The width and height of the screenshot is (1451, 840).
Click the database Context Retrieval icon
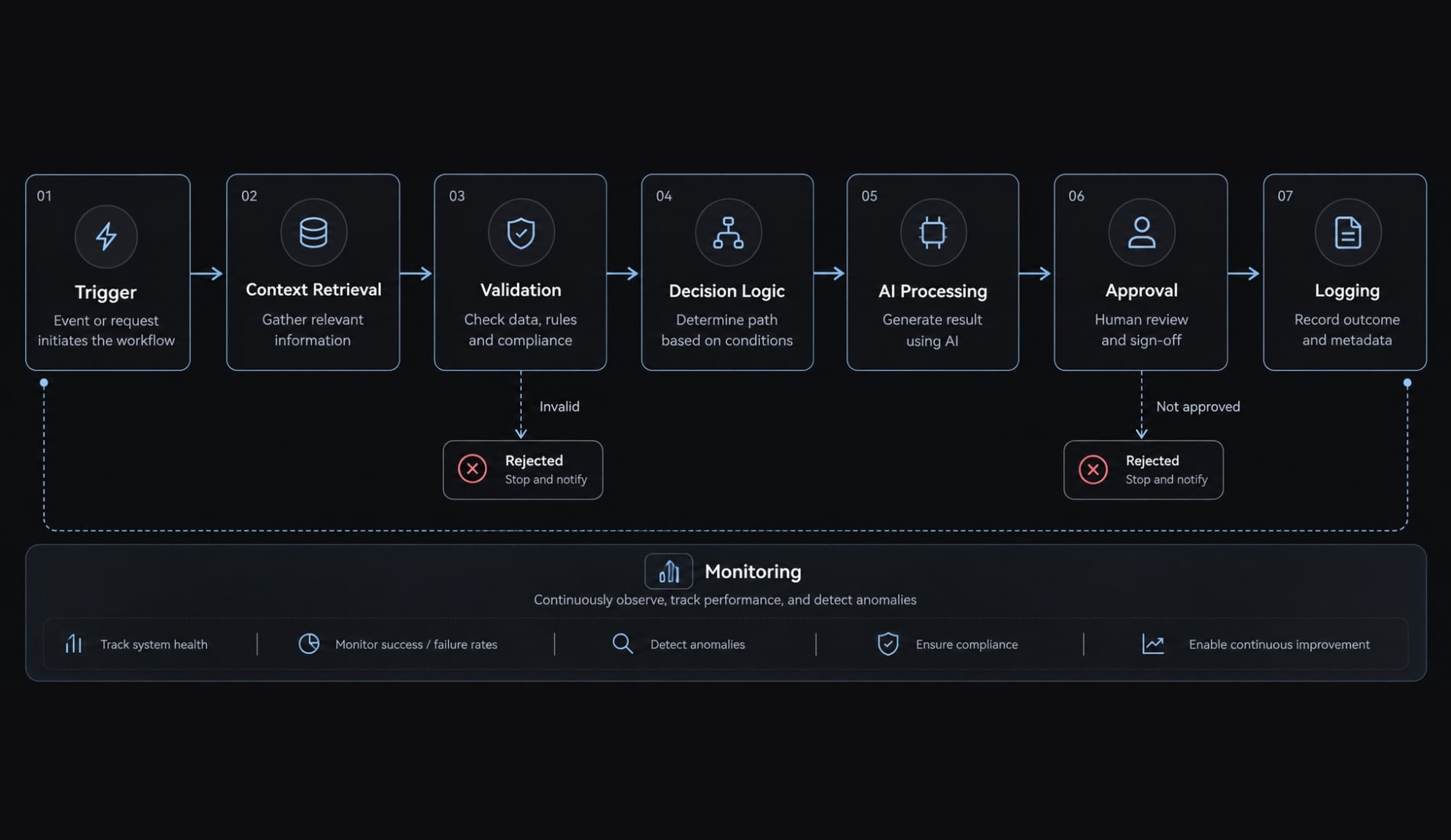(x=313, y=232)
